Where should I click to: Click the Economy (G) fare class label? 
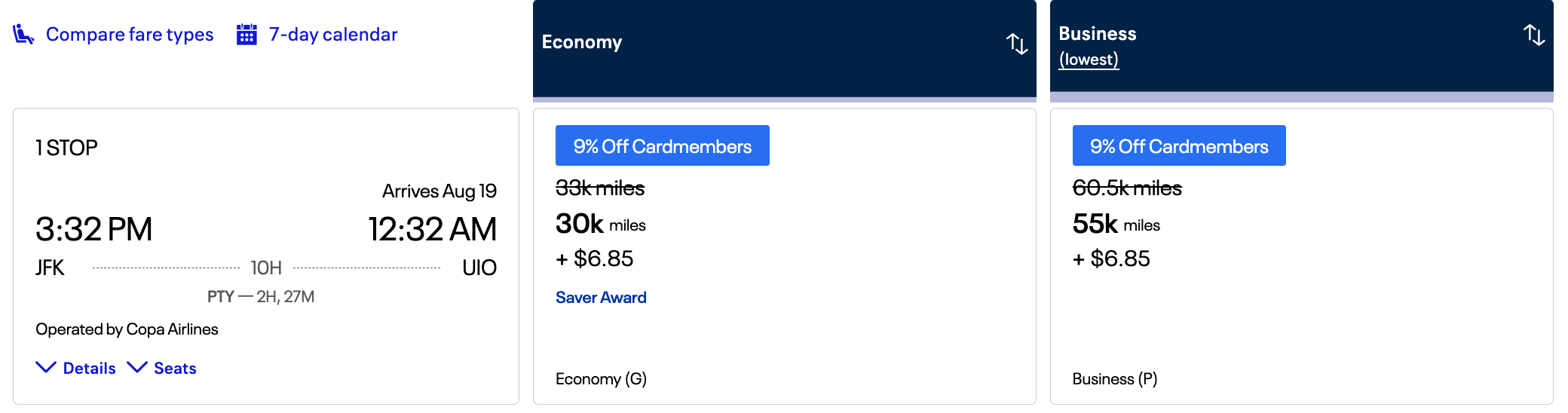click(601, 379)
